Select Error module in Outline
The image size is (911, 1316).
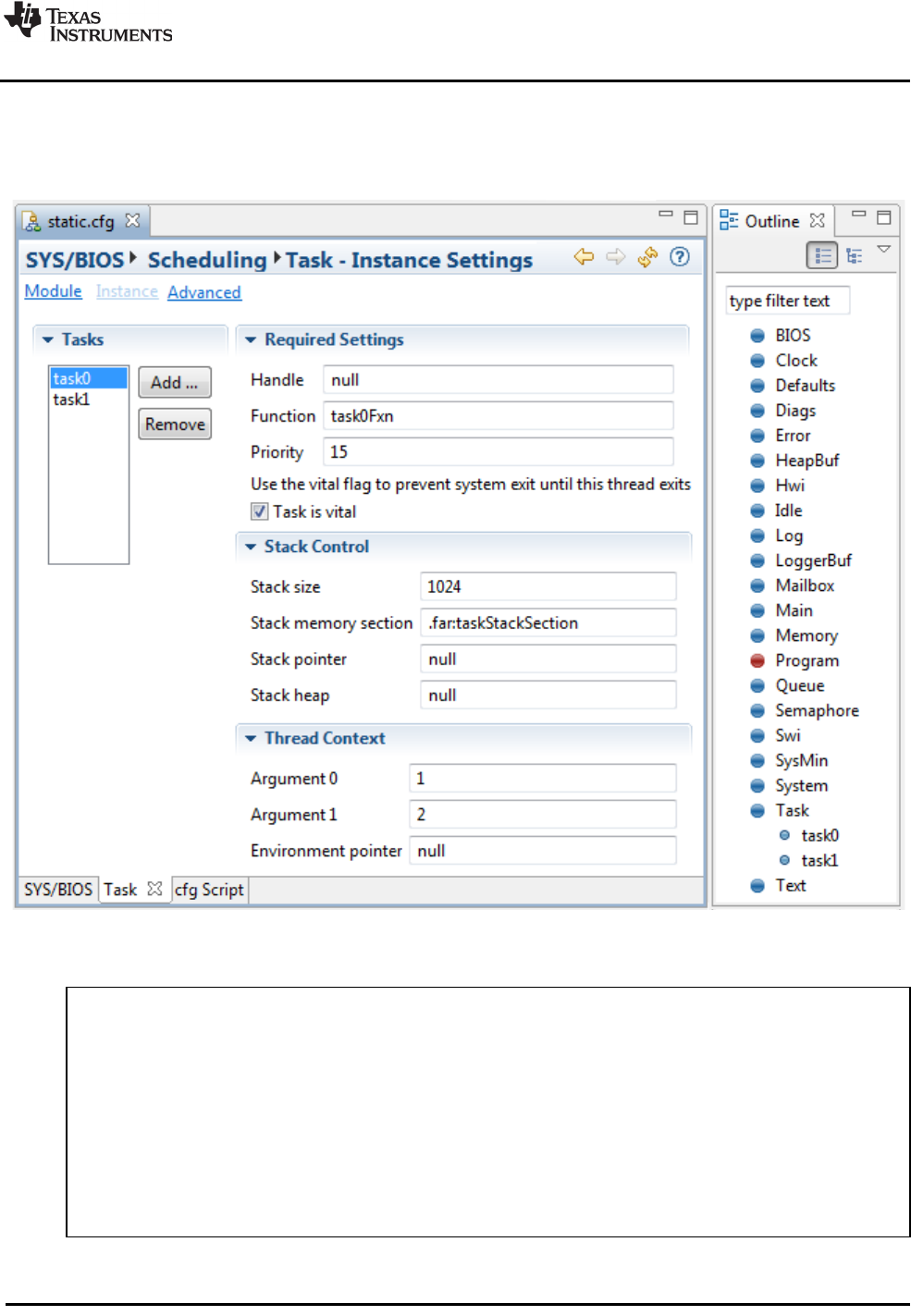tap(793, 436)
